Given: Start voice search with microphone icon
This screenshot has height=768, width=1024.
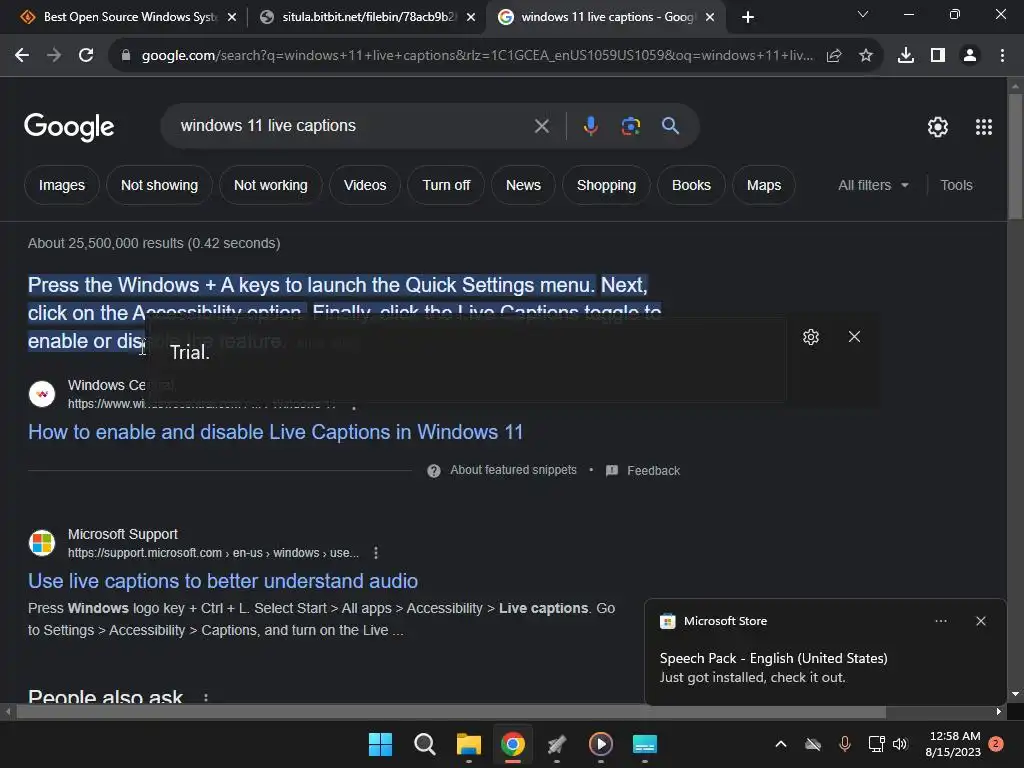Looking at the screenshot, I should (590, 126).
